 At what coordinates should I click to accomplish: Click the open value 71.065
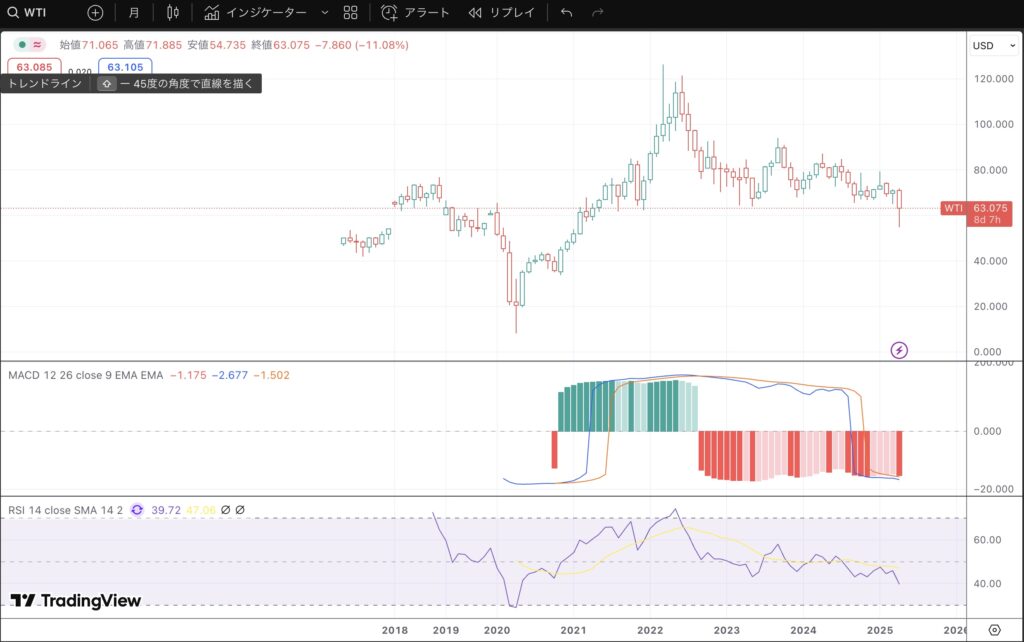coord(100,45)
